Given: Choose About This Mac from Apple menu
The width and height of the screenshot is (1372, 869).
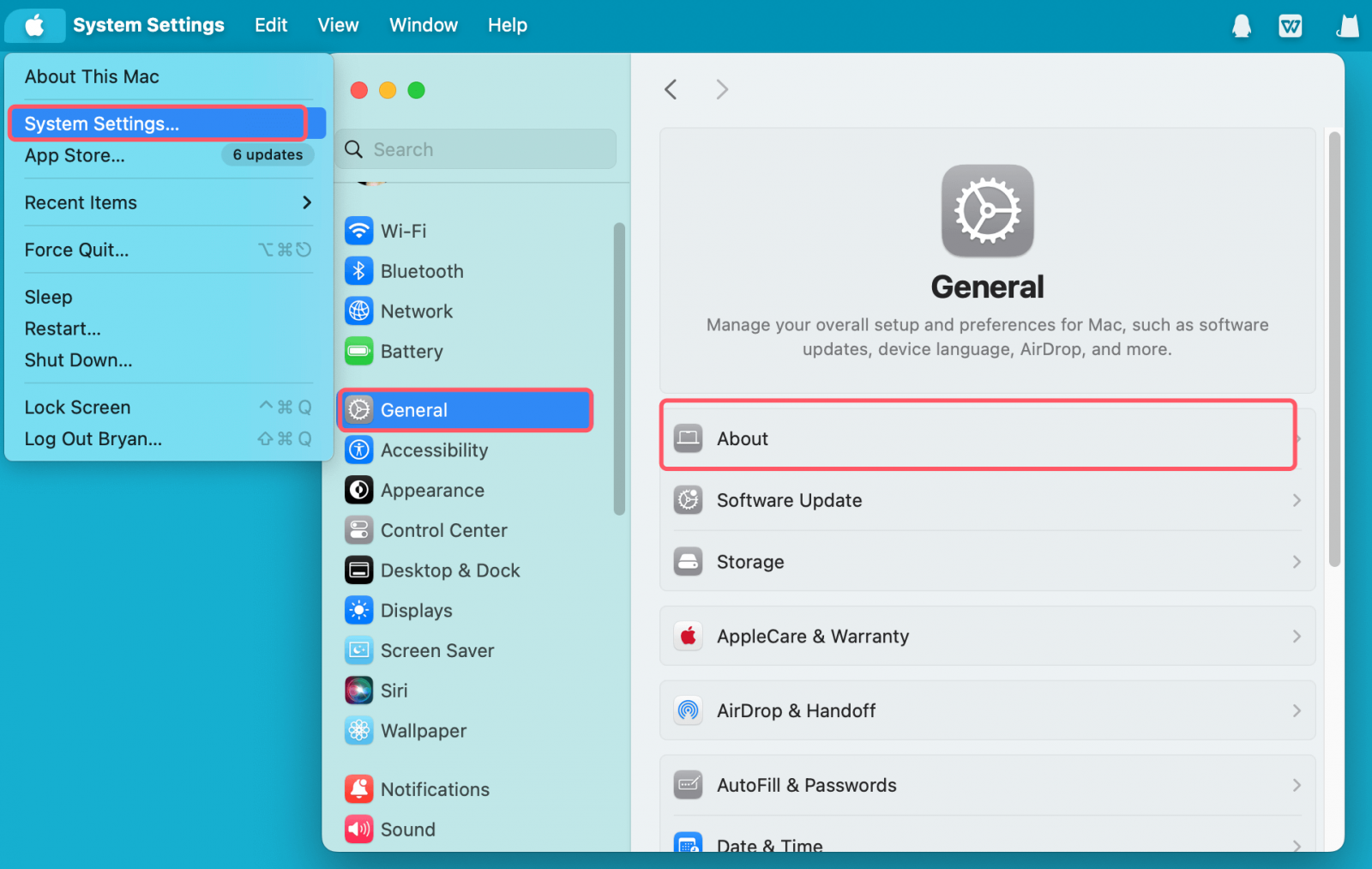Looking at the screenshot, I should coord(92,76).
